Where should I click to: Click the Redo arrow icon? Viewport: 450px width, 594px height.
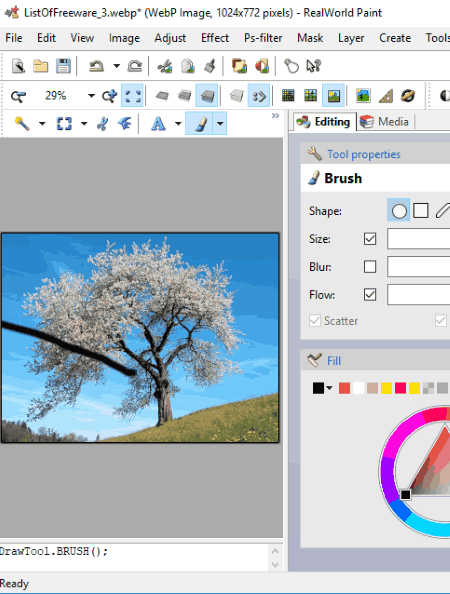point(134,66)
